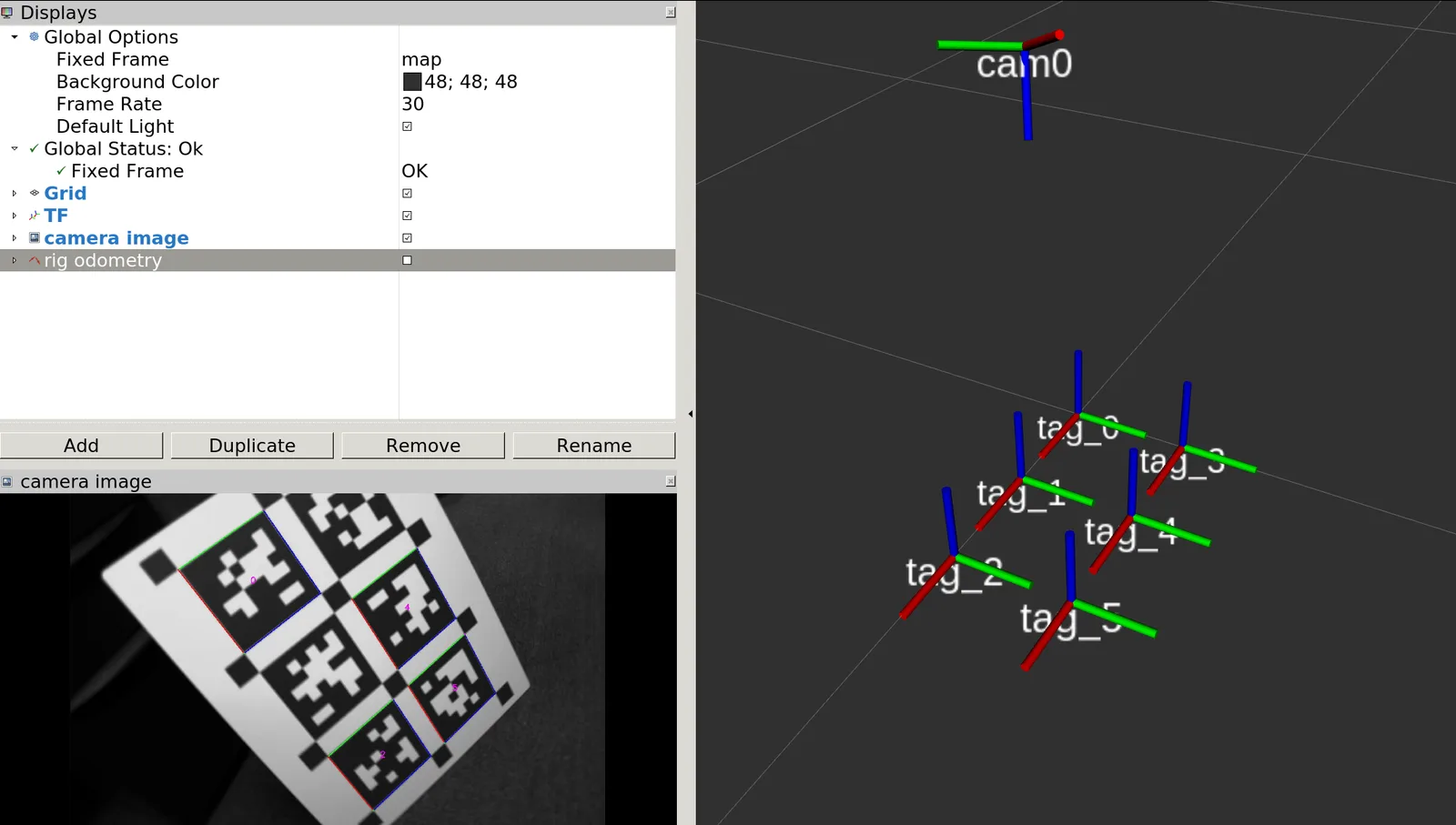Click the camera image display icon
Viewport: 1456px width, 825px height.
[35, 237]
